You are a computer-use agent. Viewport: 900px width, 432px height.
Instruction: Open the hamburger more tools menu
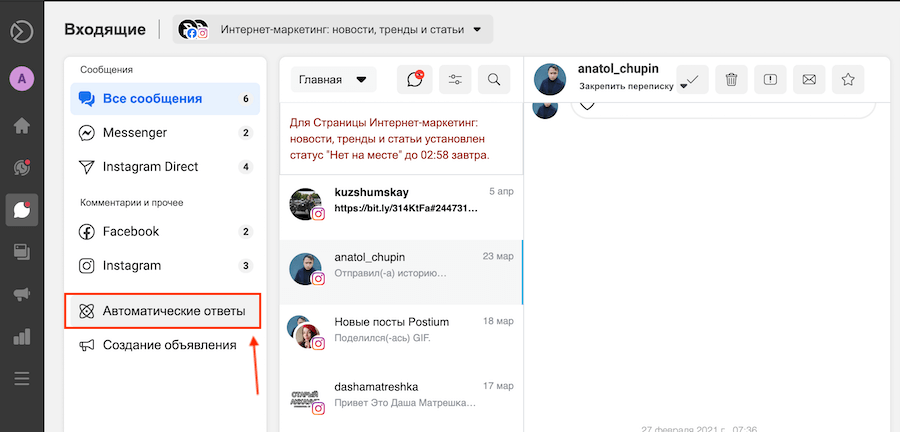point(22,379)
